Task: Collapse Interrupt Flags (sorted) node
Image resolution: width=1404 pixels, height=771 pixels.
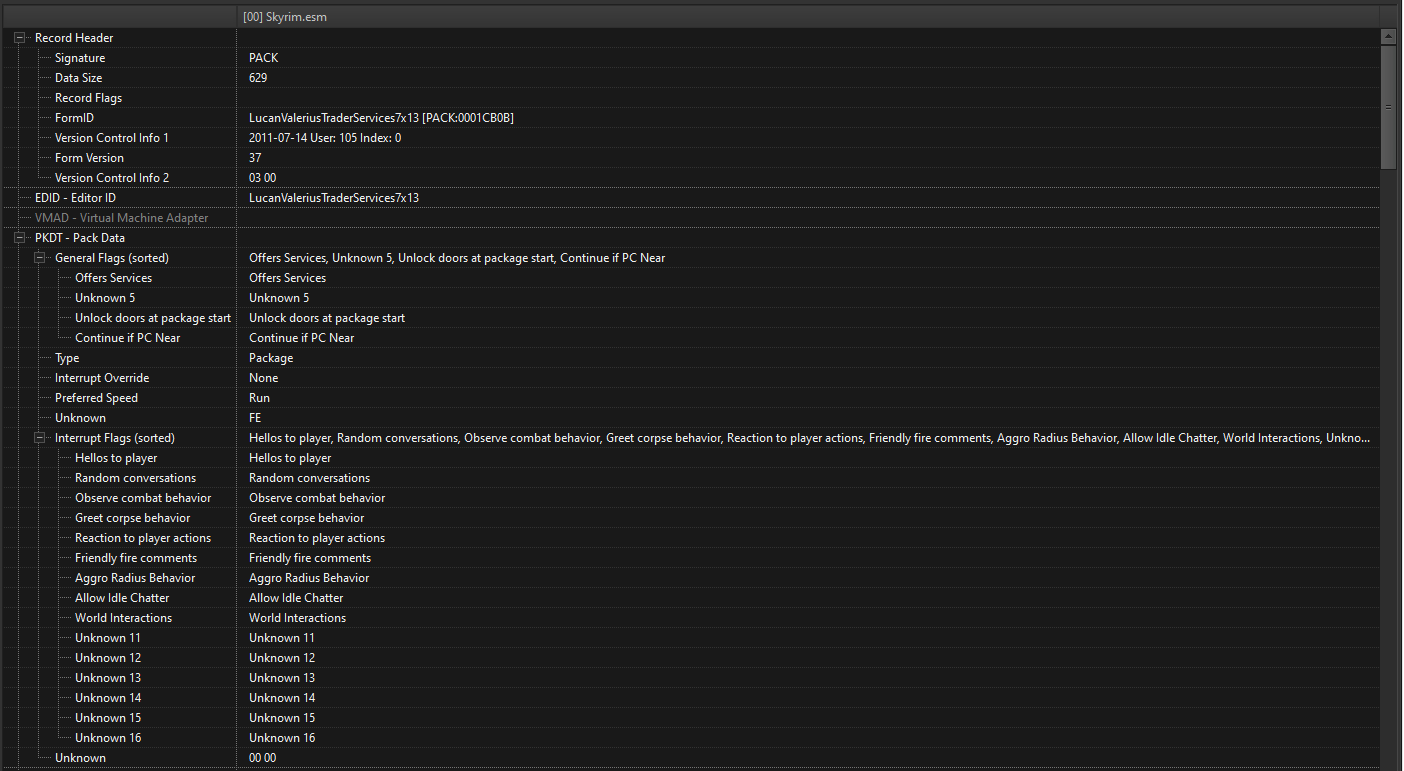Action: pos(40,438)
